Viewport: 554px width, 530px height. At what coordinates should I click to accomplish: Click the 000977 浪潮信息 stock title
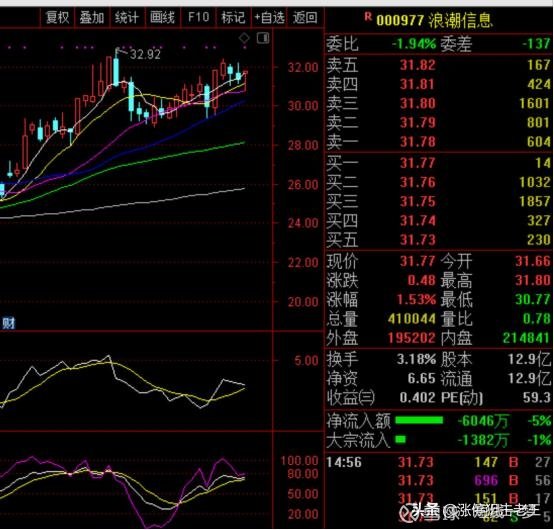pos(434,20)
